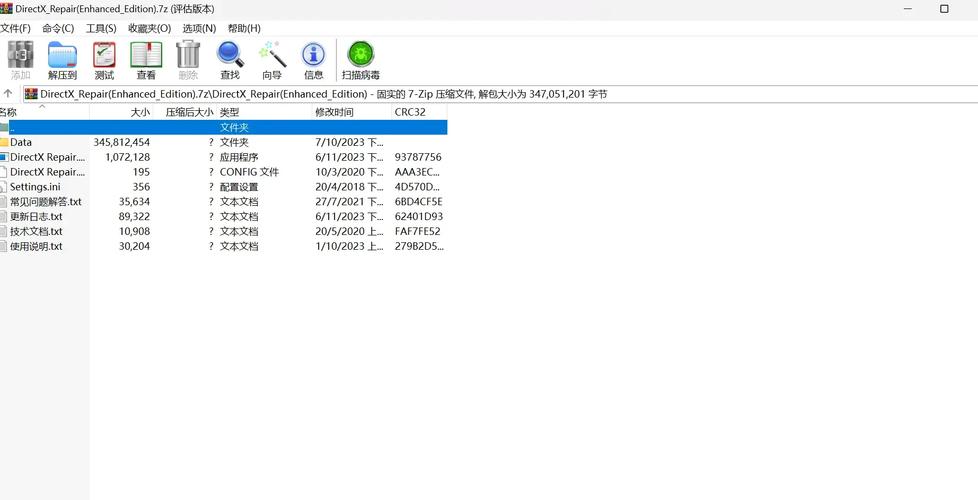
Task: Click the CONFIG 文件 type cell
Action: [249, 172]
